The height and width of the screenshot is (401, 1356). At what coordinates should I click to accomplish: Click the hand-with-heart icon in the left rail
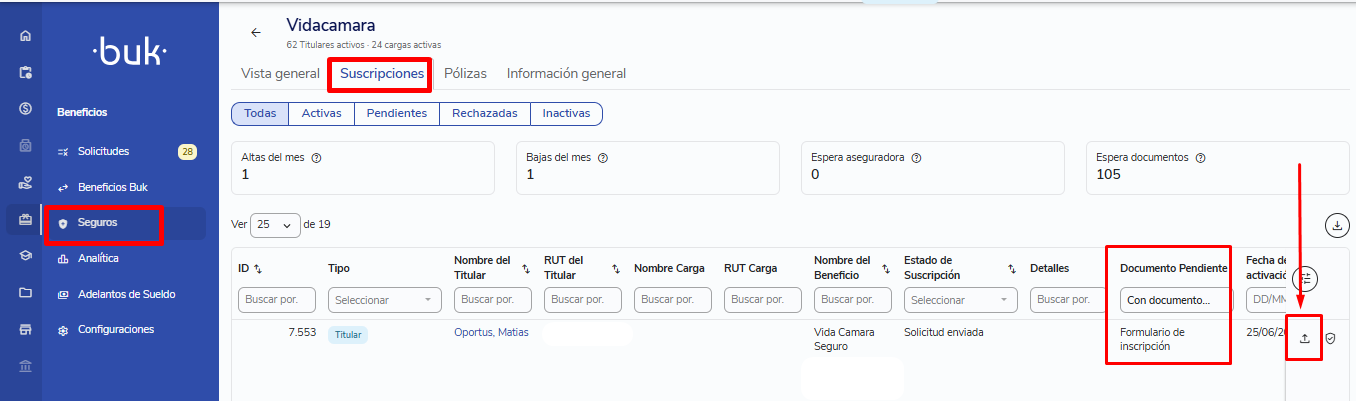[25, 184]
